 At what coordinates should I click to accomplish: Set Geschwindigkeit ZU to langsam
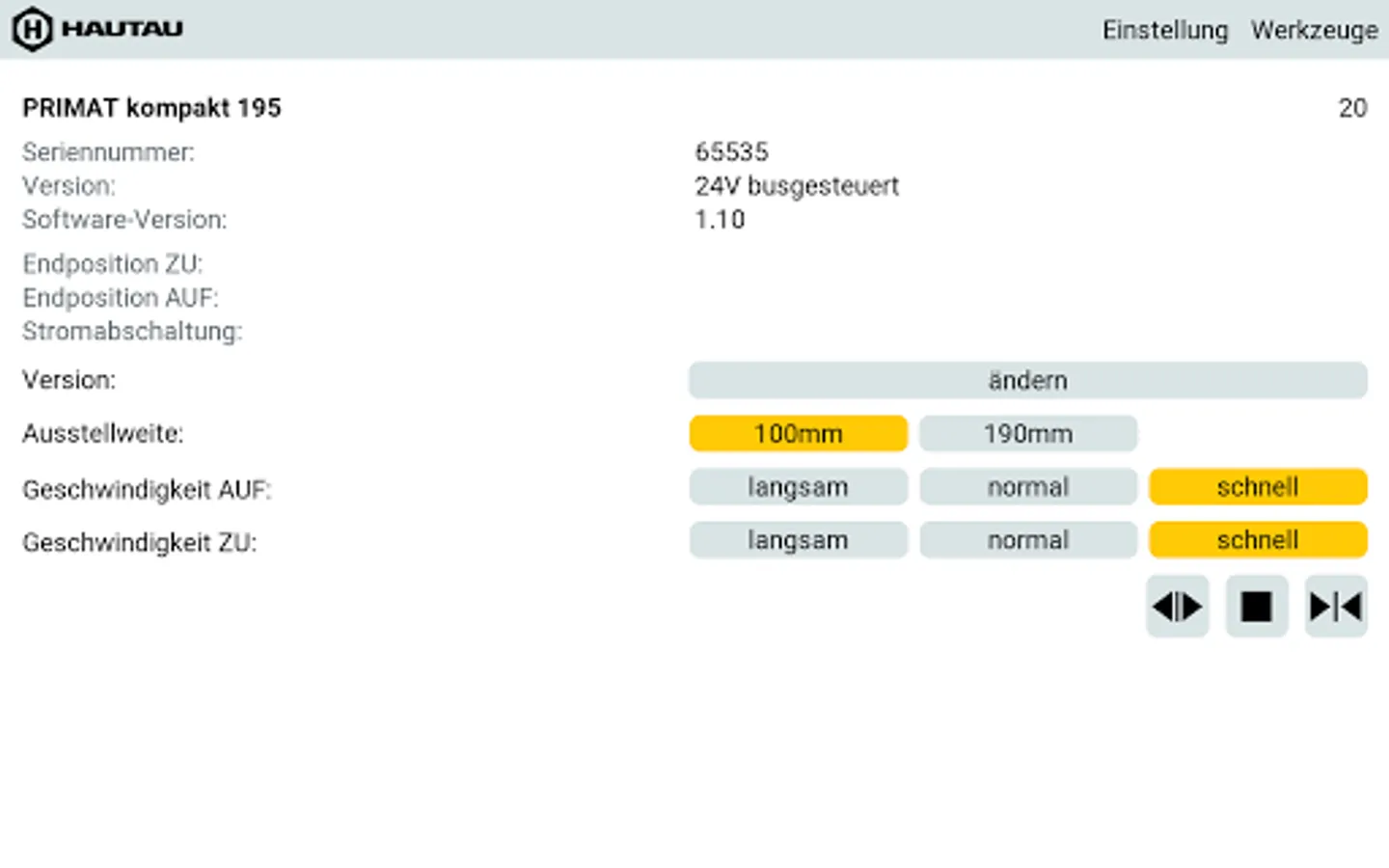(x=799, y=540)
